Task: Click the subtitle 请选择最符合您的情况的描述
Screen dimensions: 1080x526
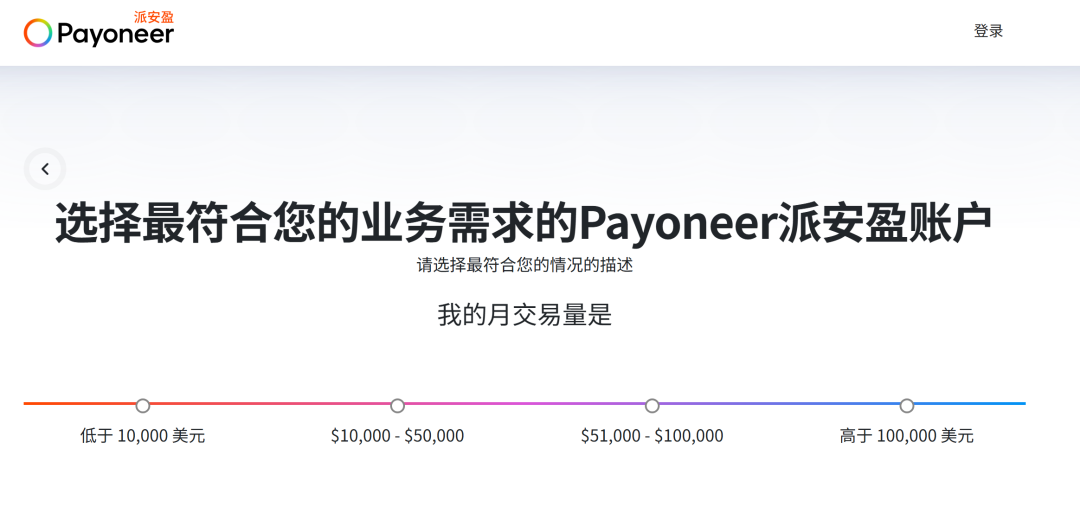Action: [525, 265]
